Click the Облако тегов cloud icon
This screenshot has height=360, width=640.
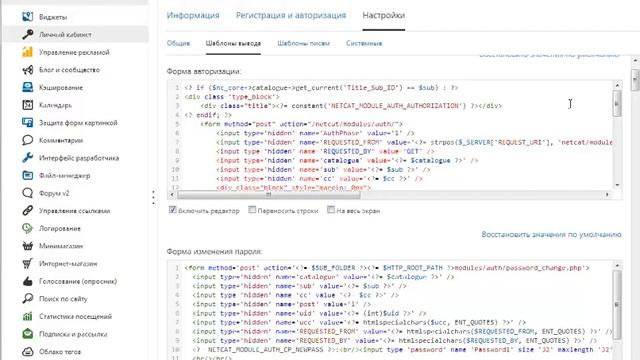tap(27, 351)
